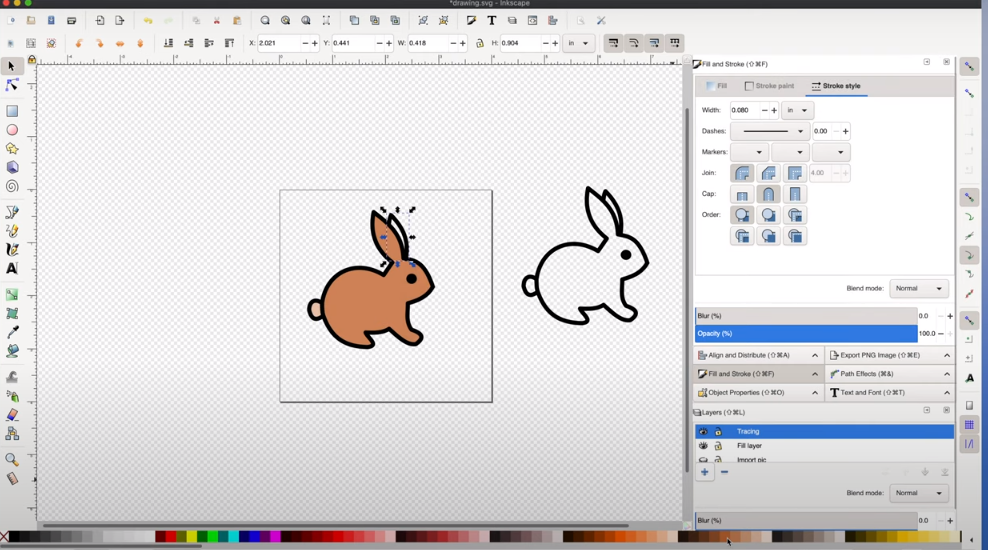
Task: Activate the Calligraphy tool
Action: click(11, 250)
